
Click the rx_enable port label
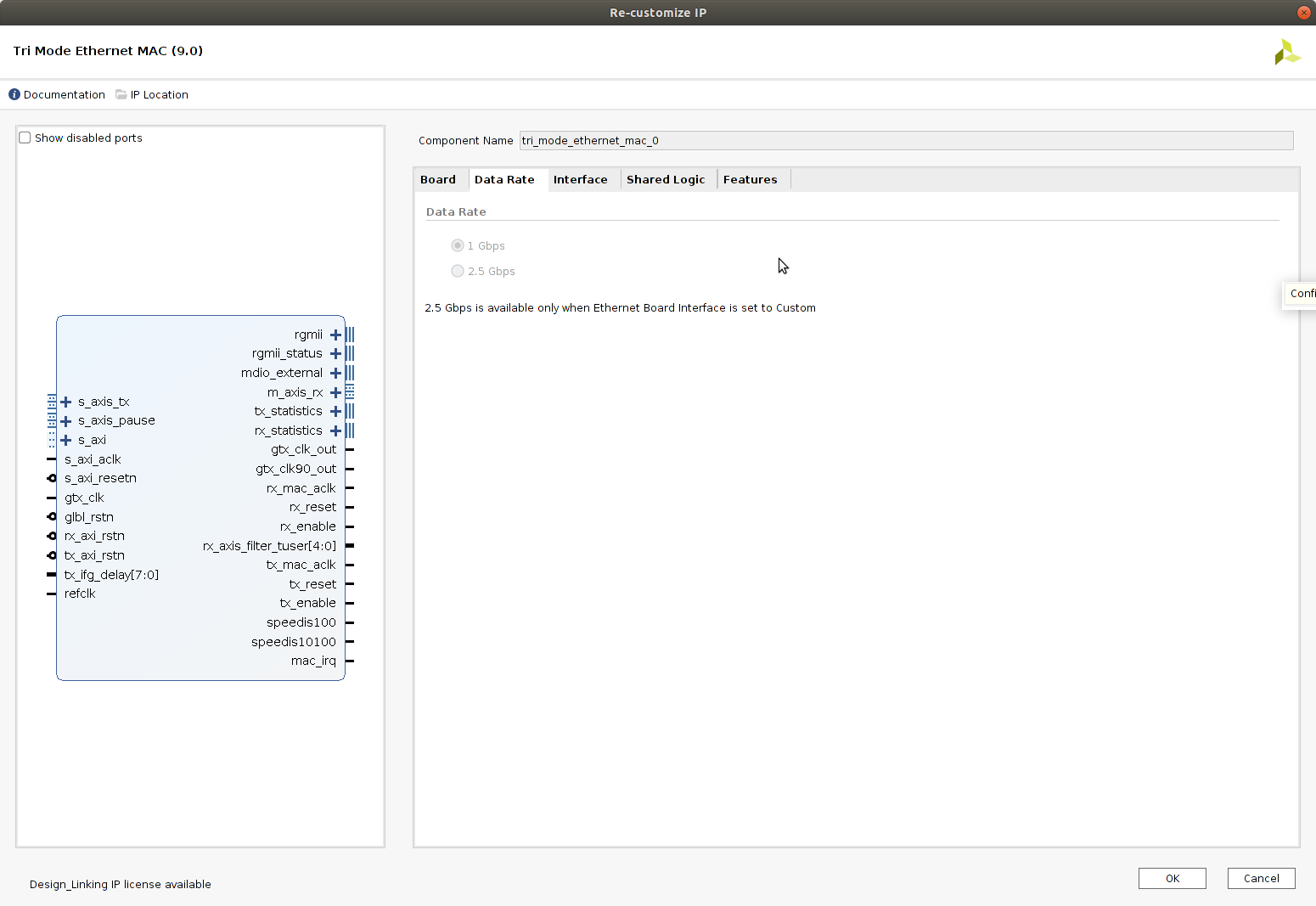(x=308, y=526)
